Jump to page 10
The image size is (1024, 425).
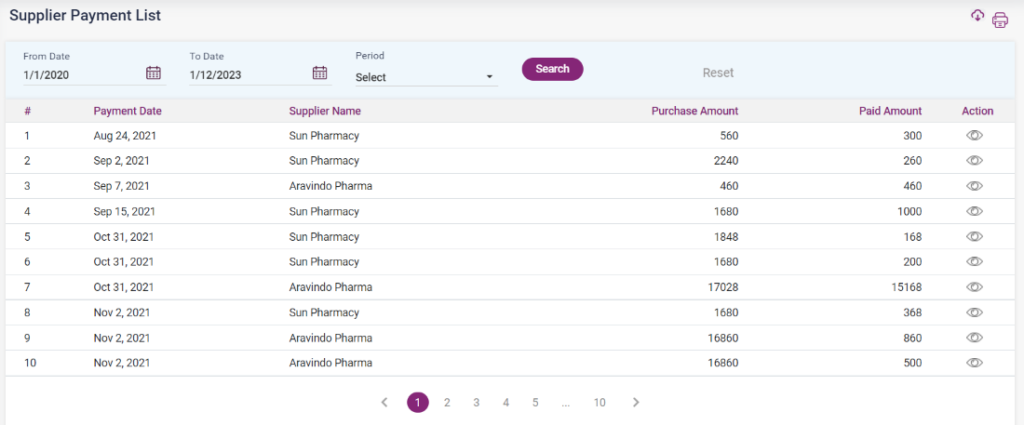point(599,402)
